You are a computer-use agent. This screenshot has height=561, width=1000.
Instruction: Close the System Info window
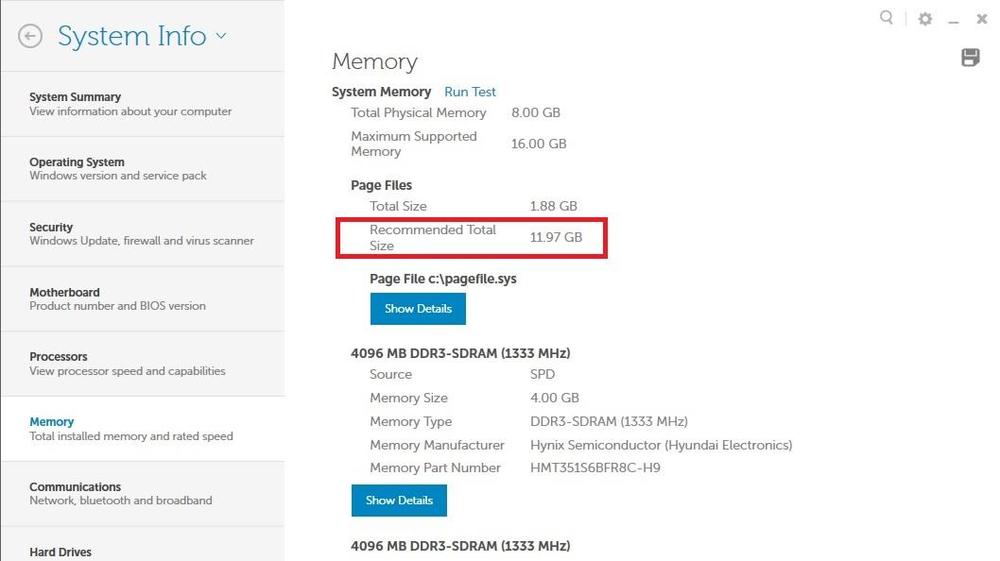coord(982,19)
